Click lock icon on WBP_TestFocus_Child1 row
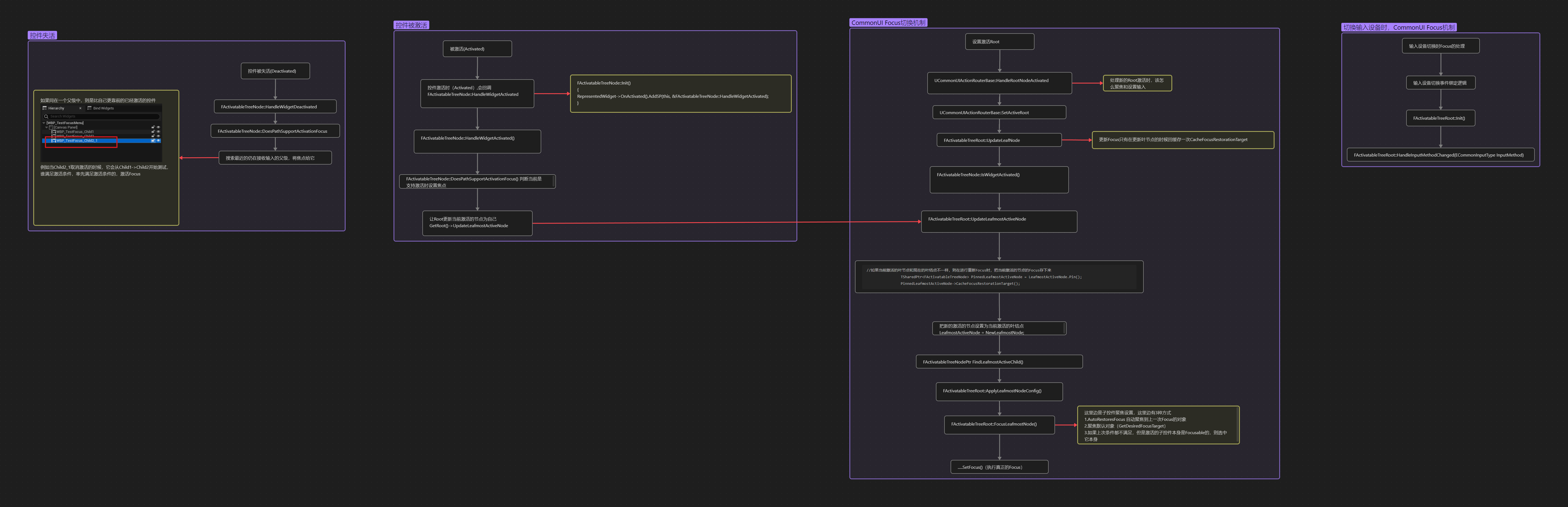 (153, 132)
